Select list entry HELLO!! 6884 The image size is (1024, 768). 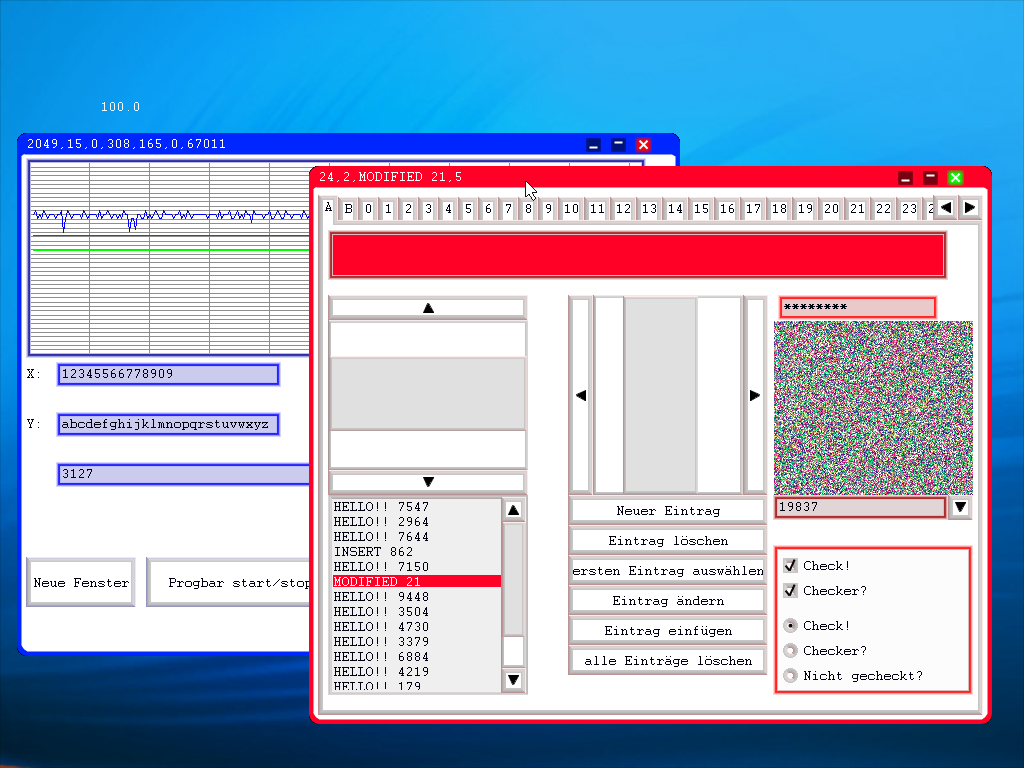click(417, 657)
